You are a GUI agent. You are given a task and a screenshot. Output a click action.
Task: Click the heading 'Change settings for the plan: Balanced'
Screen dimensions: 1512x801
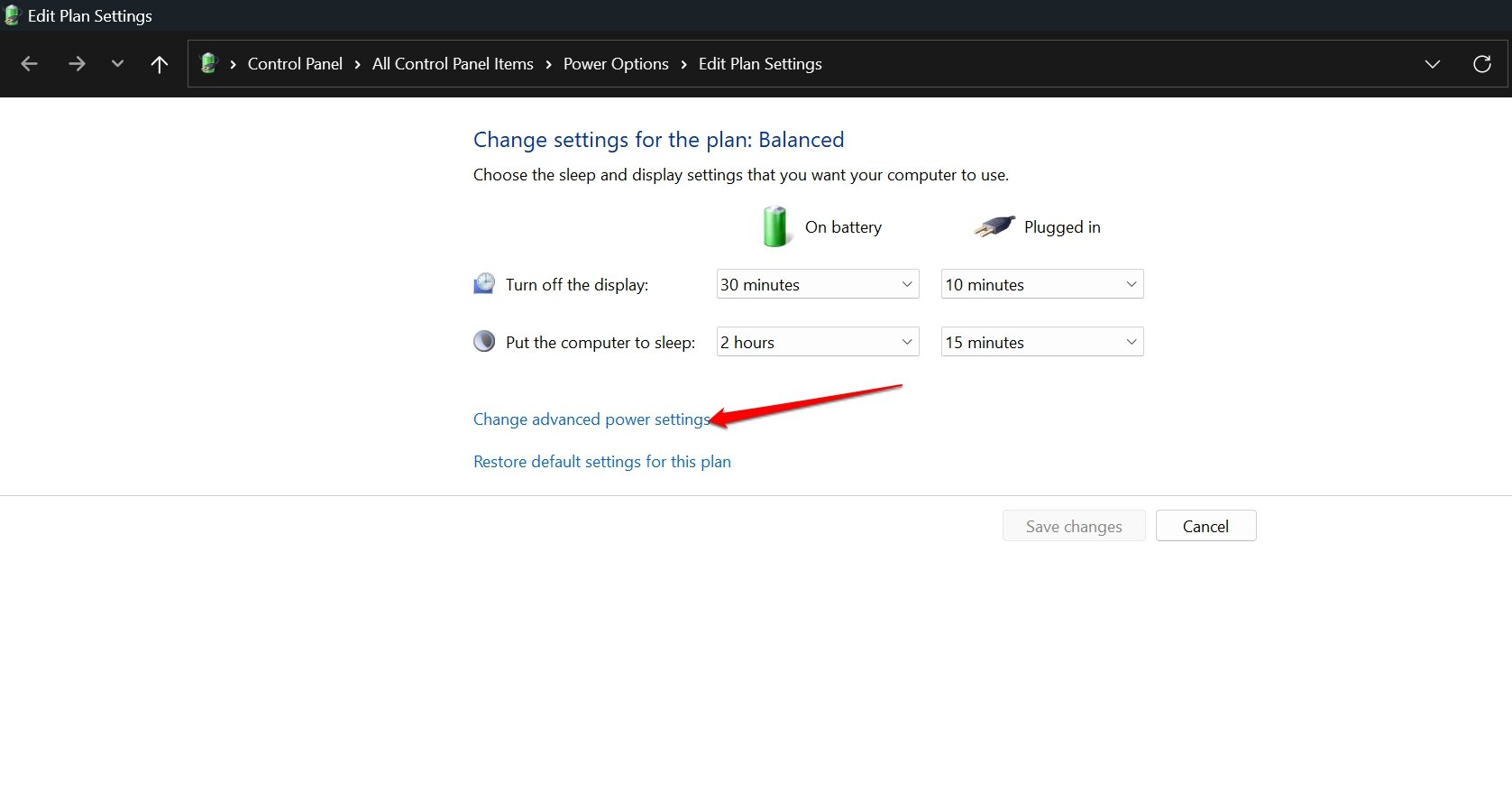658,140
